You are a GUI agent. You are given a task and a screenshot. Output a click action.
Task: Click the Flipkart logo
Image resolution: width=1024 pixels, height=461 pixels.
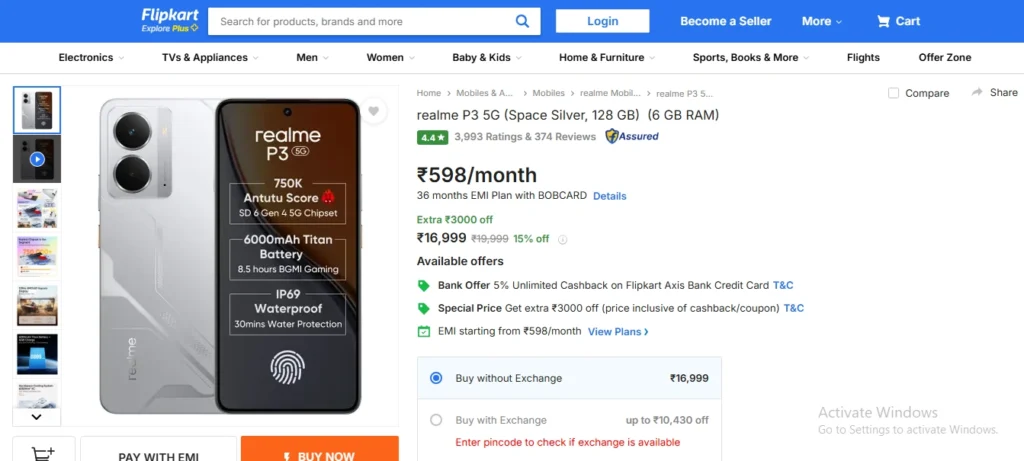click(170, 20)
